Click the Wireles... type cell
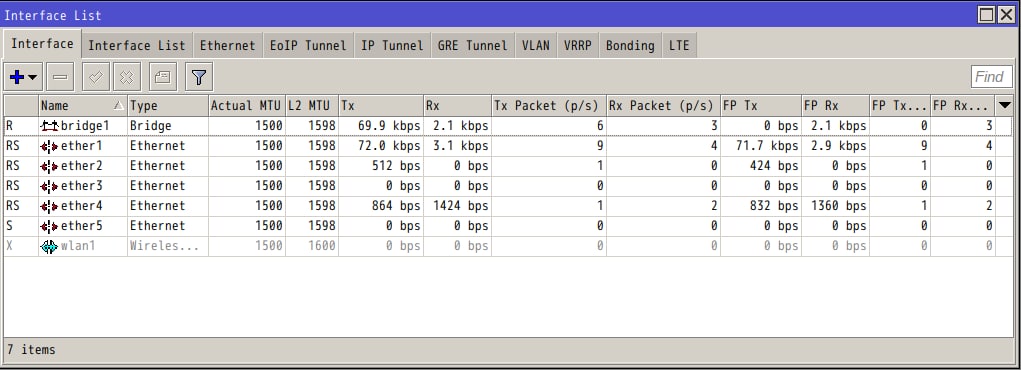1021x370 pixels. [165, 246]
